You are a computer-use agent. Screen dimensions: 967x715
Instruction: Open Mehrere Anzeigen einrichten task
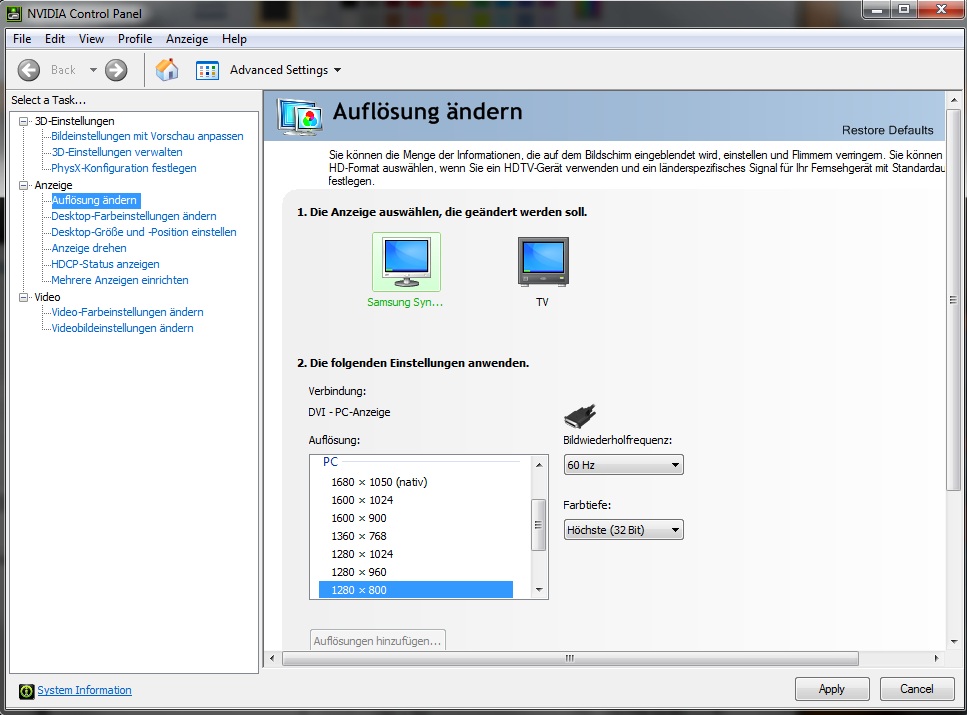coord(120,280)
